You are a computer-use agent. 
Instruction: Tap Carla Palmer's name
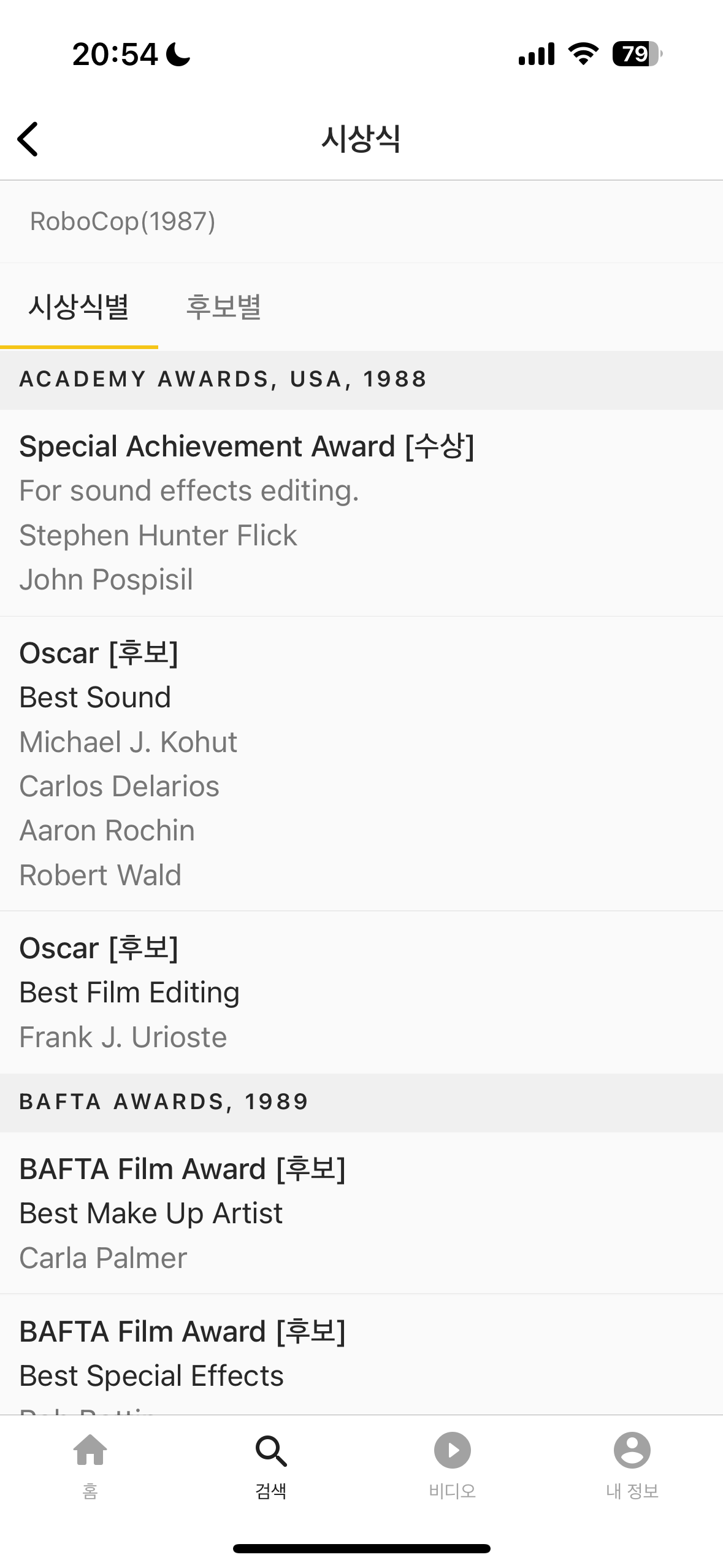103,1258
